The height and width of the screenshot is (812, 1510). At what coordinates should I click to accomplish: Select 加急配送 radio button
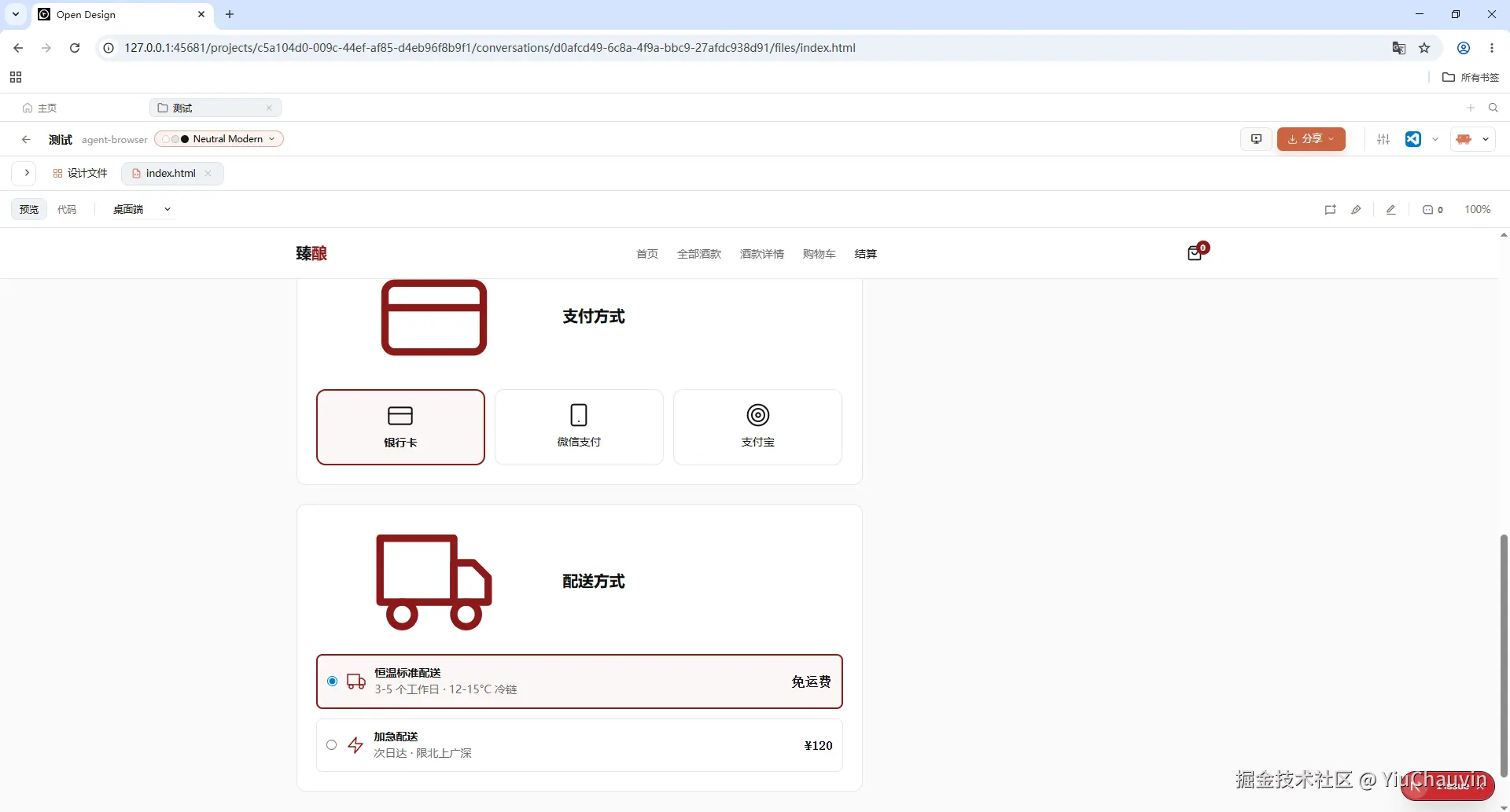click(332, 745)
